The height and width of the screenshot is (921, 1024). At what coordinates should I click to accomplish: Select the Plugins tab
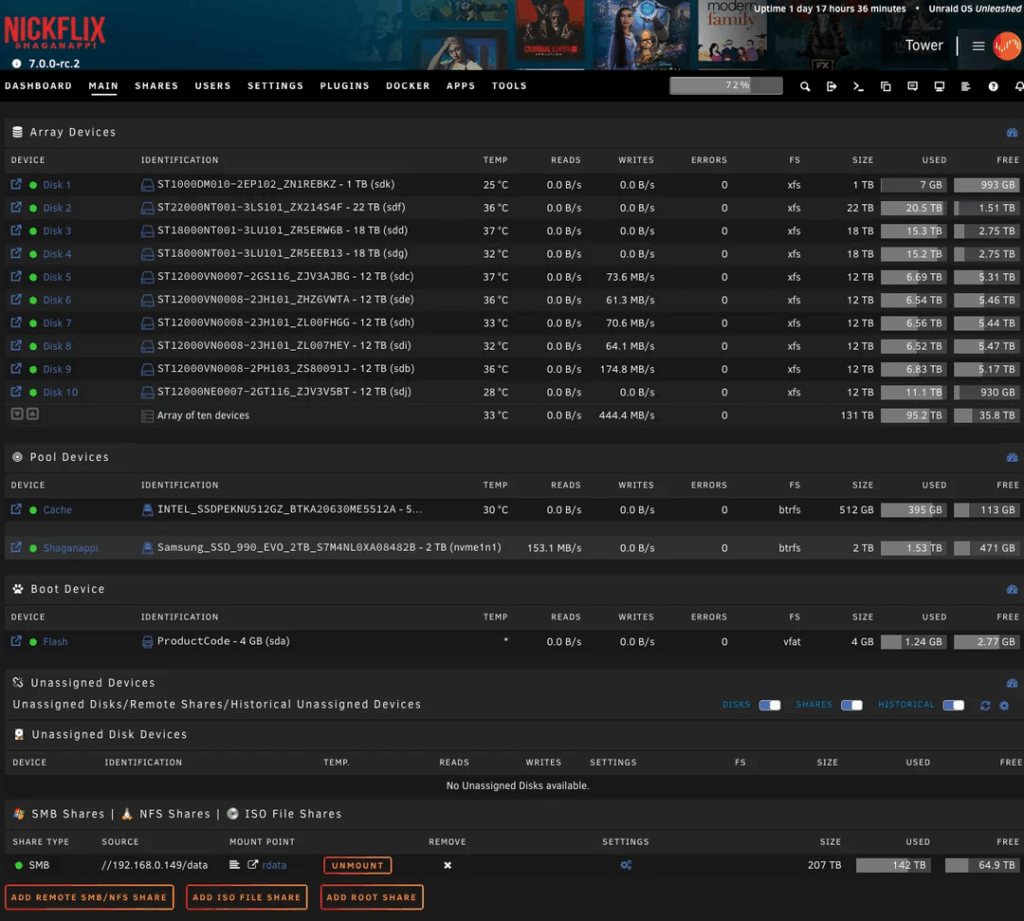tap(344, 86)
